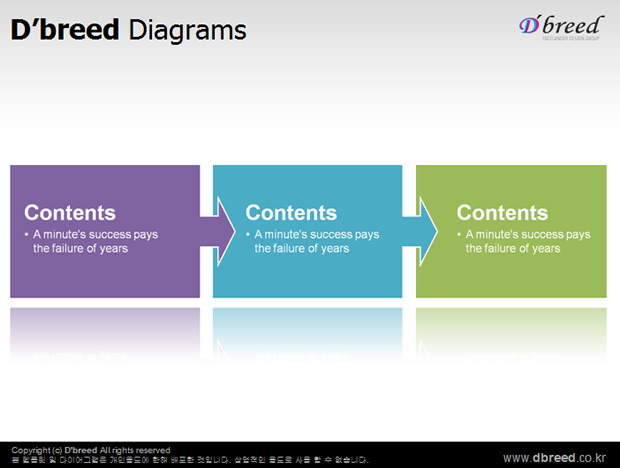
Task: Select the Contents heading in the purple box
Action: point(70,213)
